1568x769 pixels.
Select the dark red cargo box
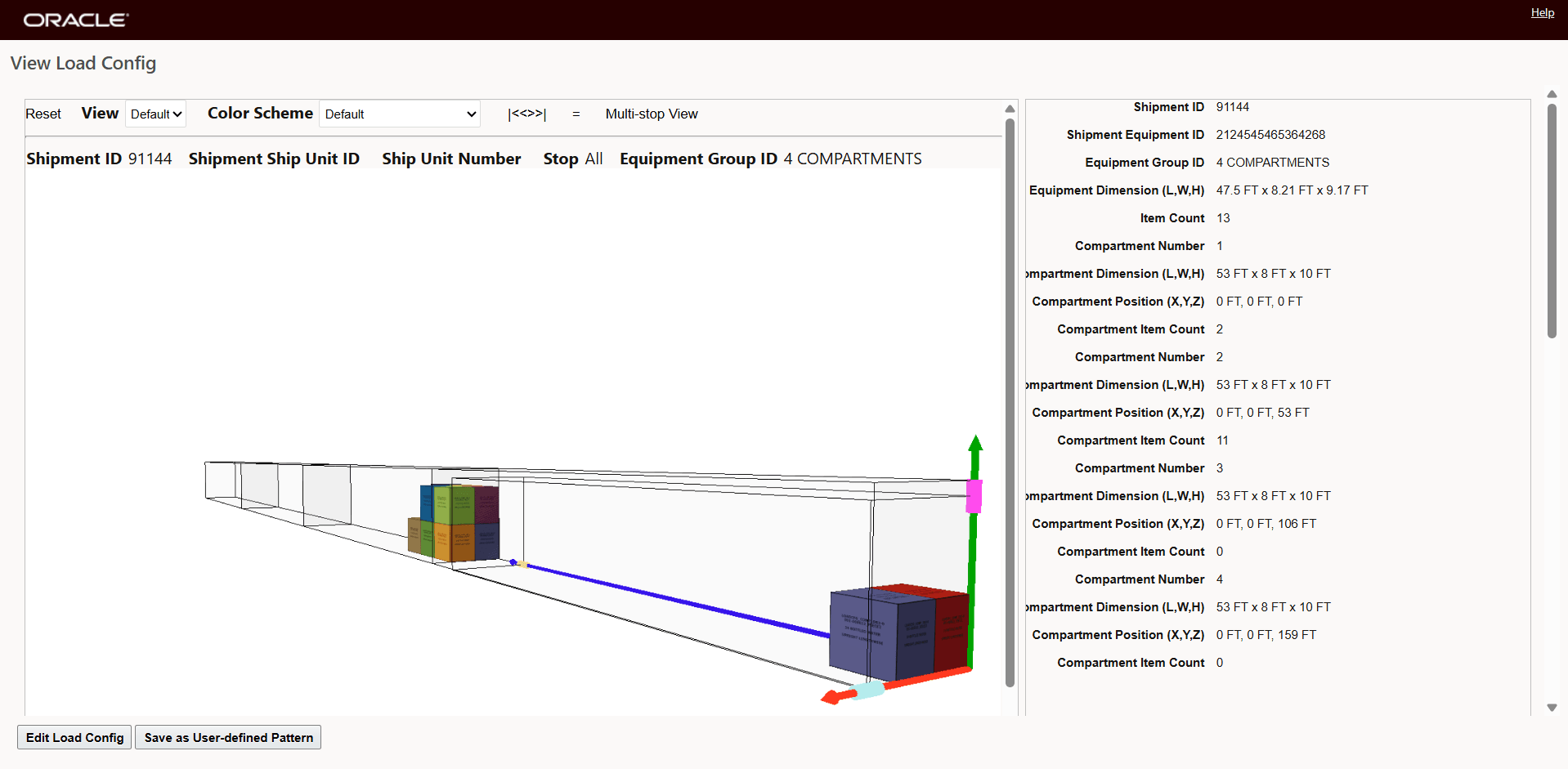click(951, 629)
